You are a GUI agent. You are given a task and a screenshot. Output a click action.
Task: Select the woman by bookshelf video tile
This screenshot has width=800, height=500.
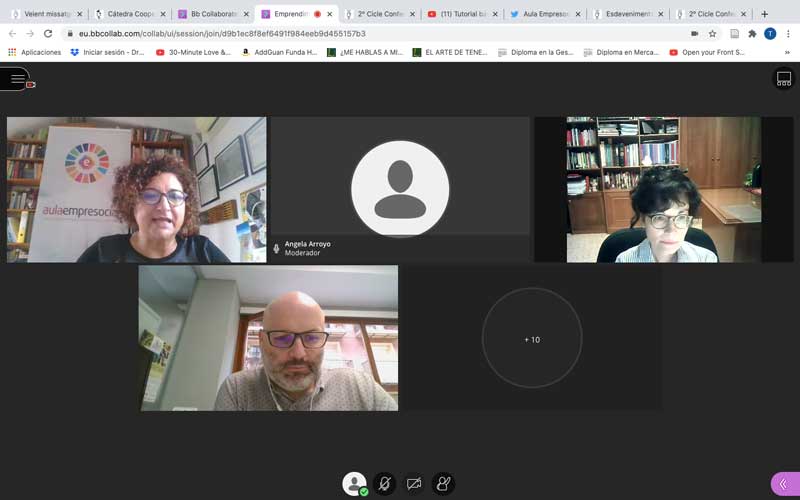coord(664,190)
